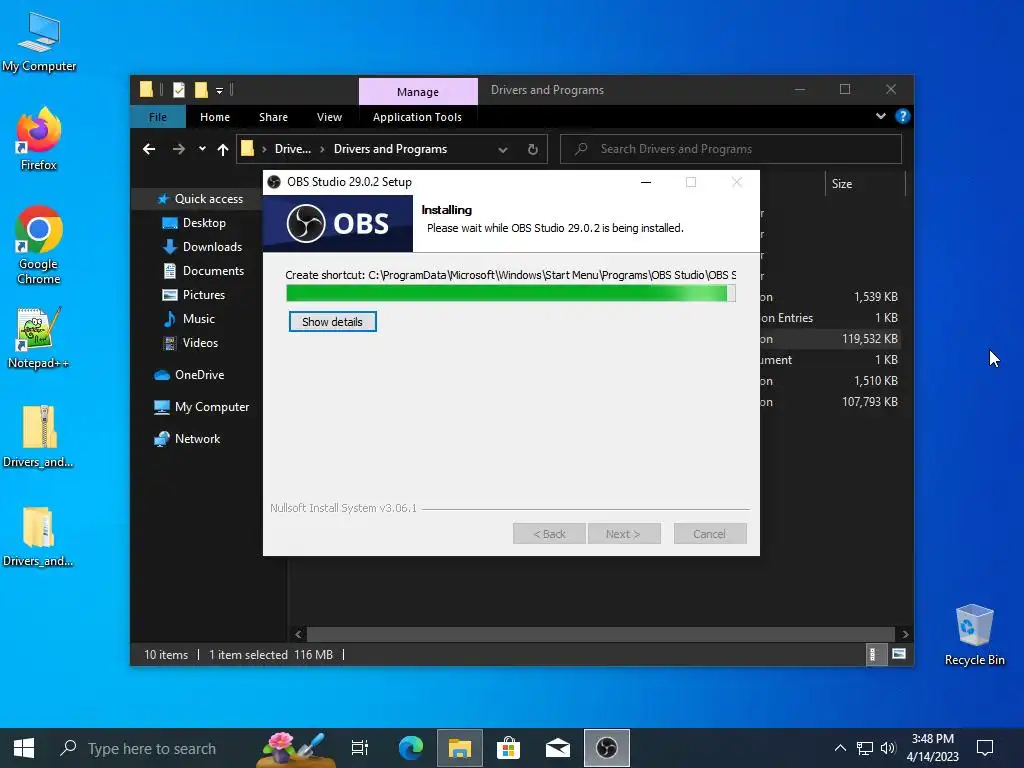
Task: Click the Search Drivers and Programs box
Action: (x=731, y=149)
